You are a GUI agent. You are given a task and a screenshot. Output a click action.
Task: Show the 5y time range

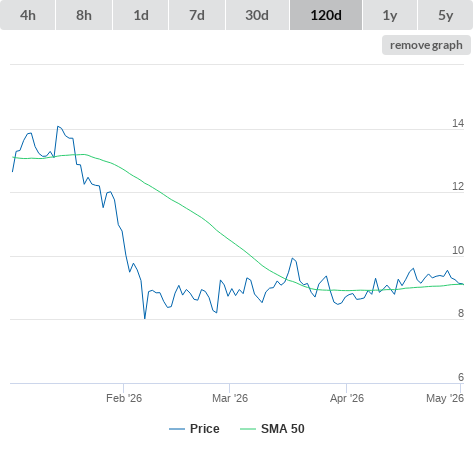pos(446,15)
